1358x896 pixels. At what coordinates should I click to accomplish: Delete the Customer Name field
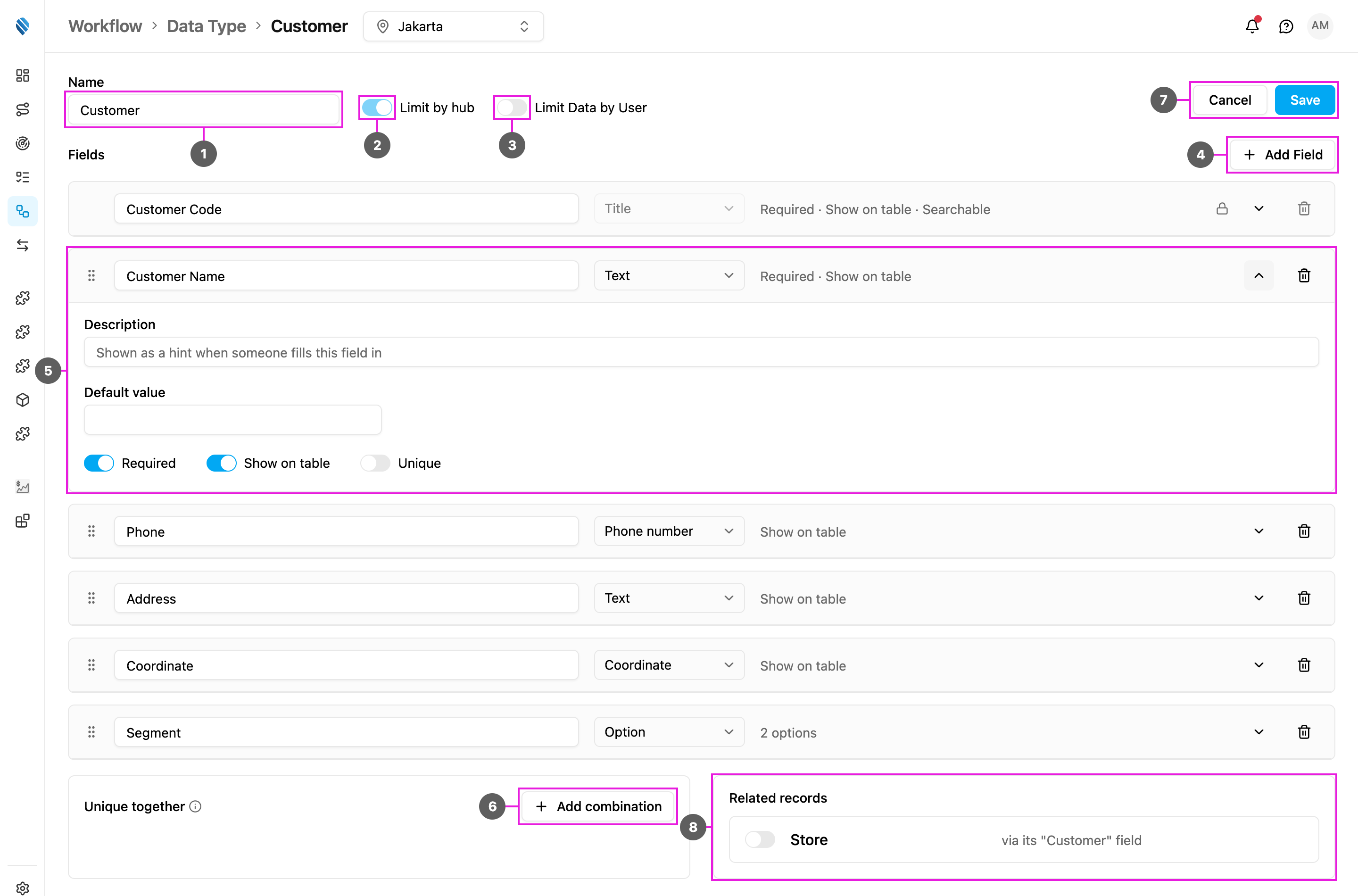click(1304, 276)
